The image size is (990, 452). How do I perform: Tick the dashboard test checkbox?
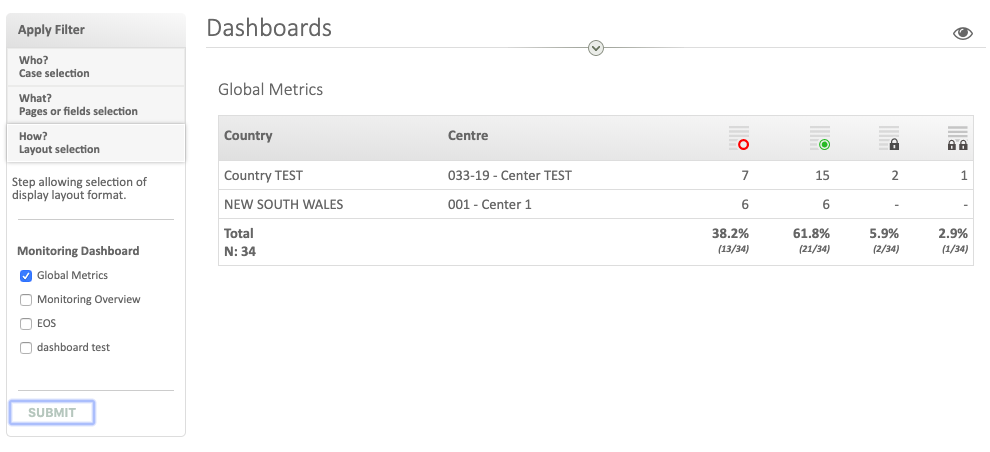click(27, 348)
